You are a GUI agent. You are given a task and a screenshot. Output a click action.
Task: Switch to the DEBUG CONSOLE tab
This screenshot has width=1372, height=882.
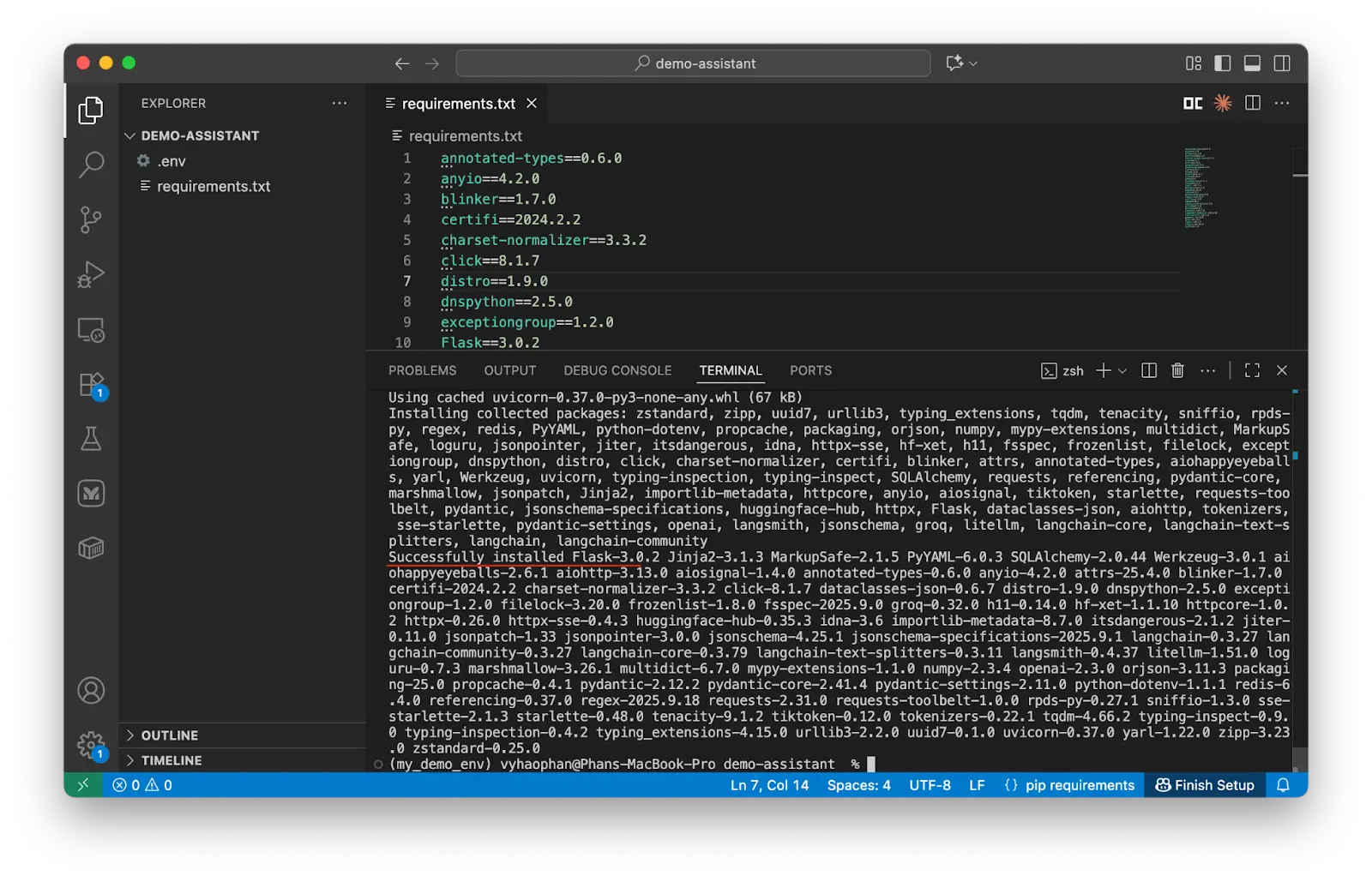617,370
